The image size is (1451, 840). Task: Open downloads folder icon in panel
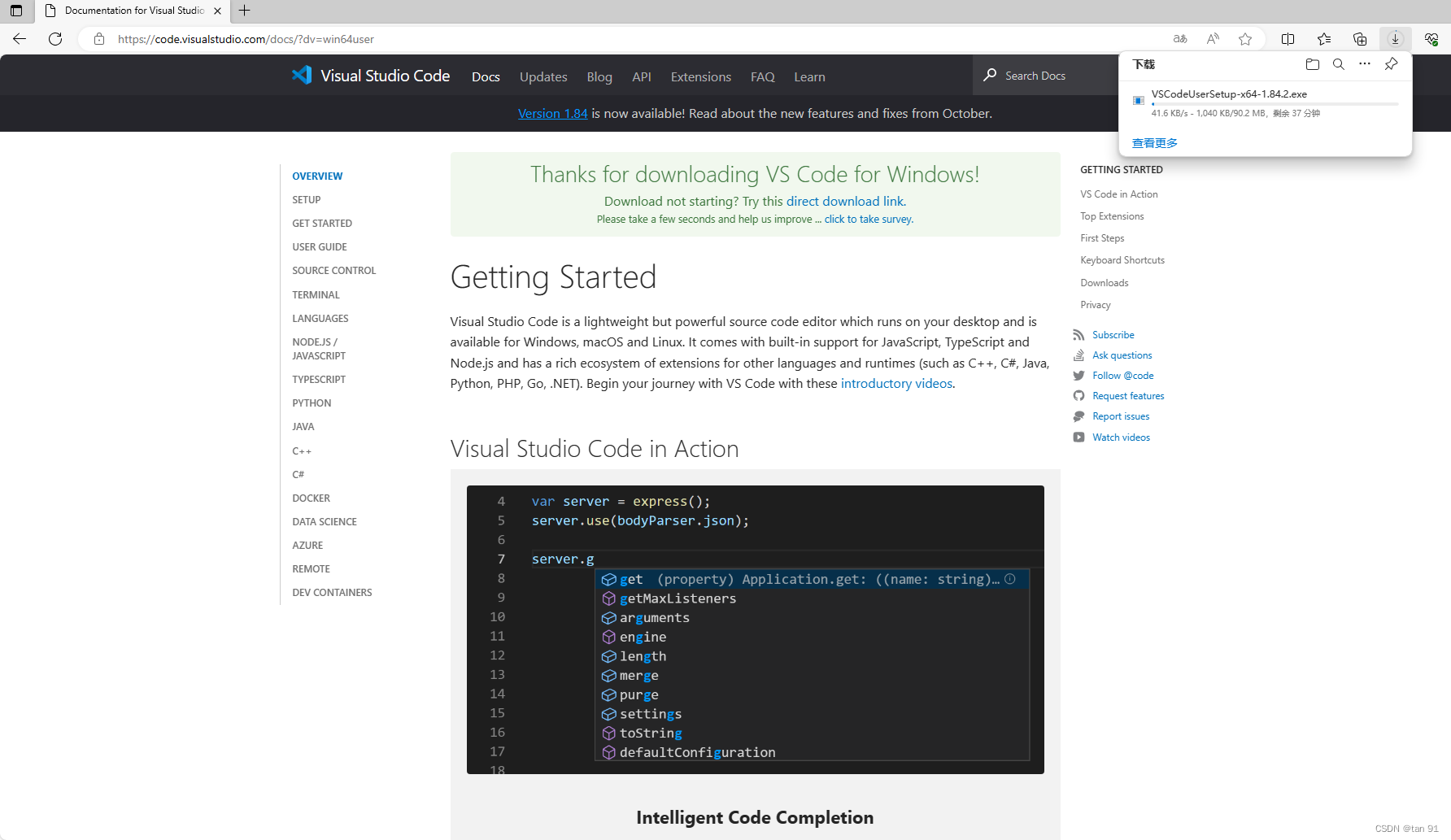tap(1313, 64)
